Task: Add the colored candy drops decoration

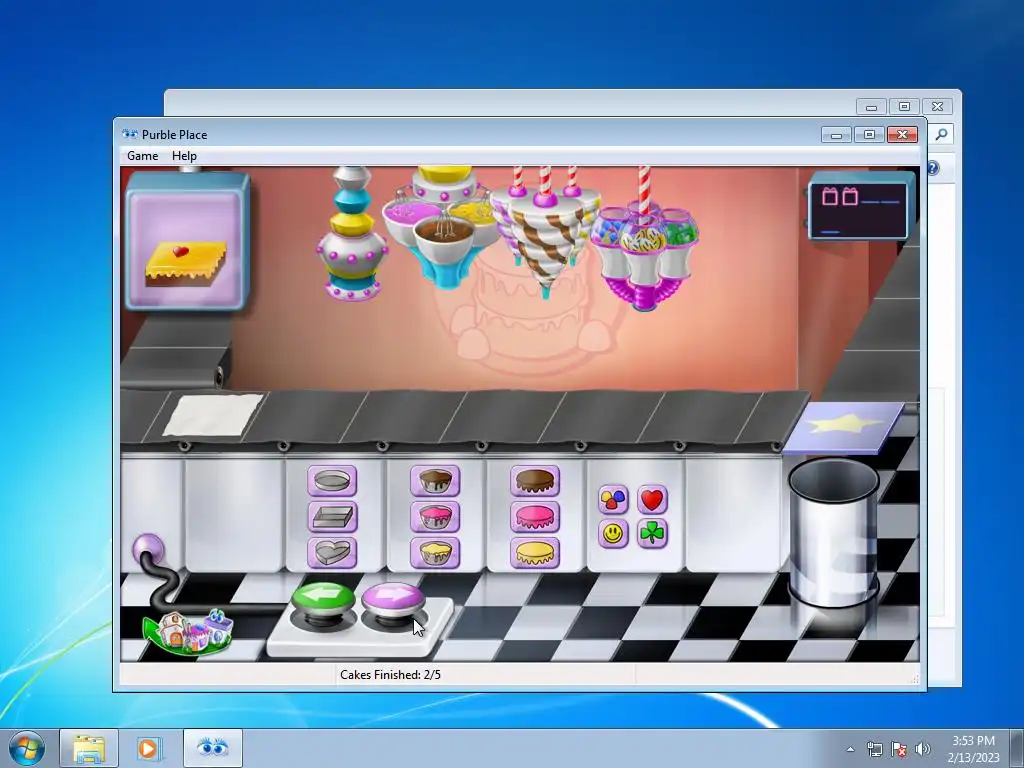Action: tap(613, 500)
